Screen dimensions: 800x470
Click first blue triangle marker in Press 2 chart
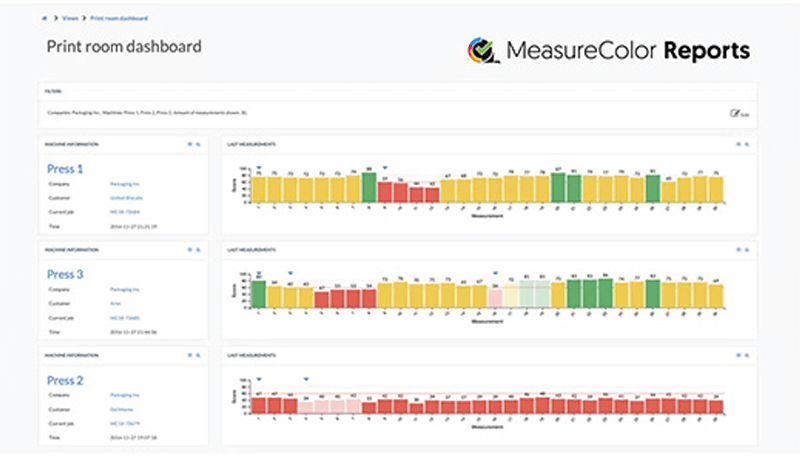[259, 379]
